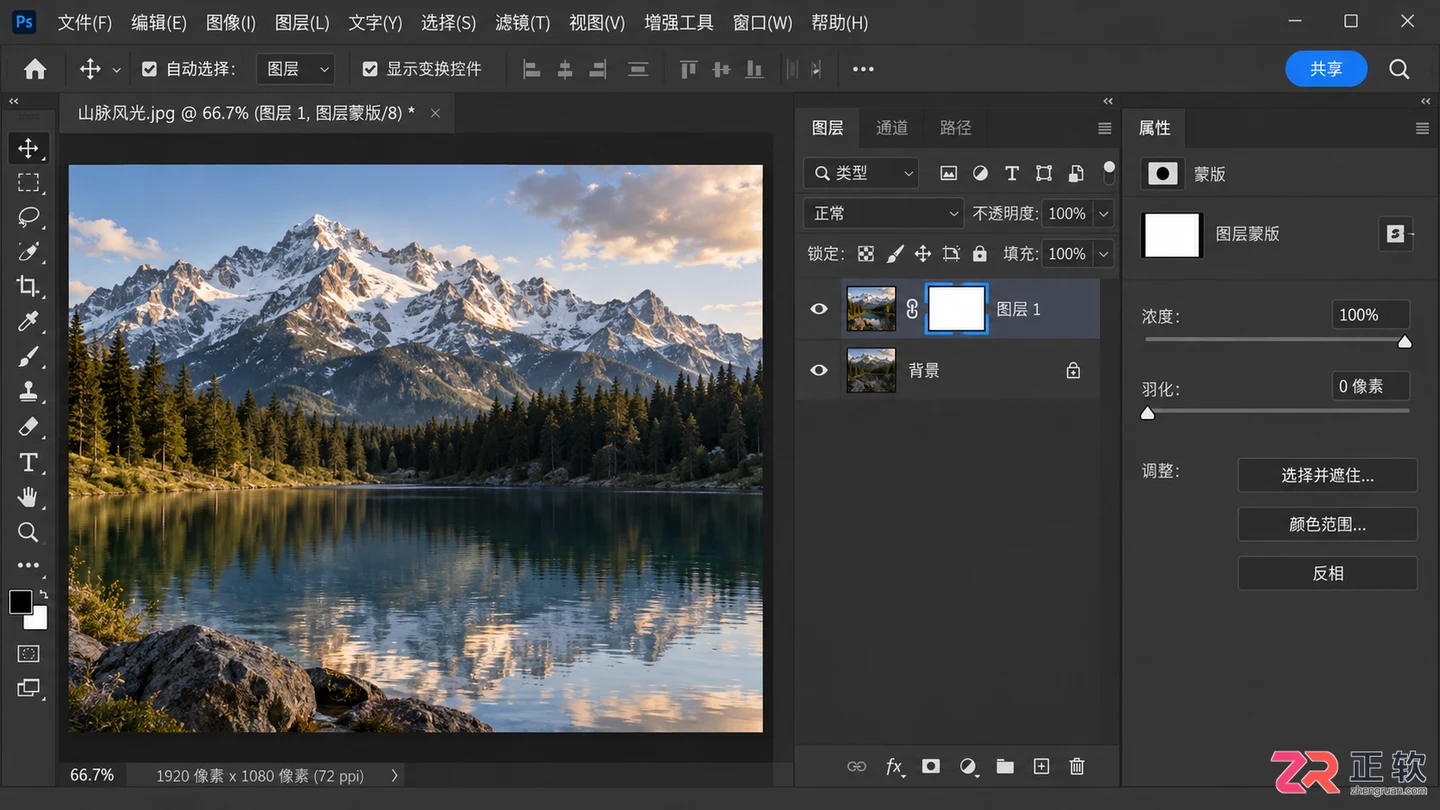Select the Lasso tool
The image size is (1440, 810).
click(x=28, y=217)
